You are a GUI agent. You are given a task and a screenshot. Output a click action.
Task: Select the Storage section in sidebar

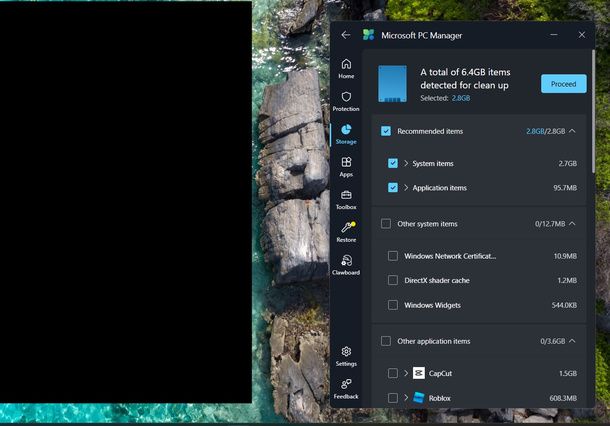[346, 134]
